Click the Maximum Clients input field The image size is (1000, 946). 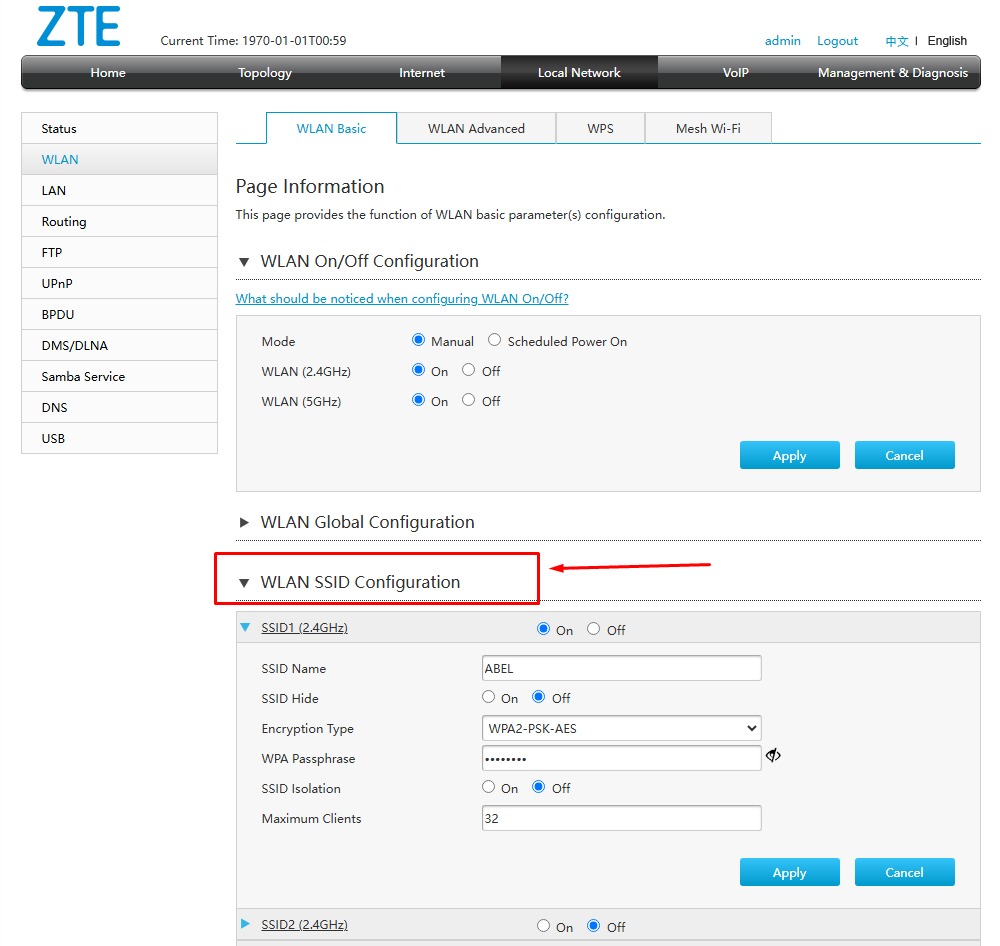(622, 818)
